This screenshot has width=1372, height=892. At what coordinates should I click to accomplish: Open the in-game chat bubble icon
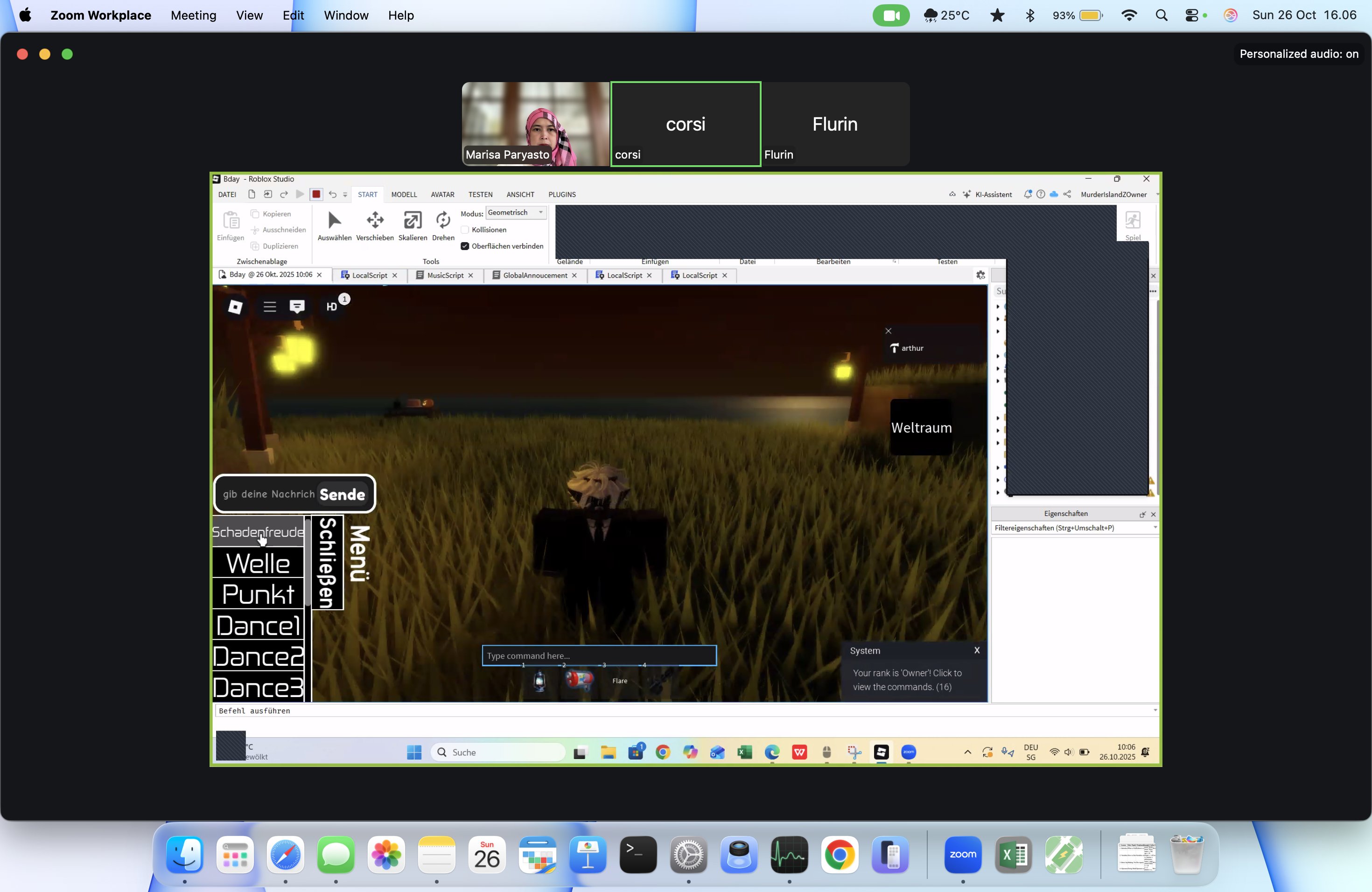click(x=297, y=307)
